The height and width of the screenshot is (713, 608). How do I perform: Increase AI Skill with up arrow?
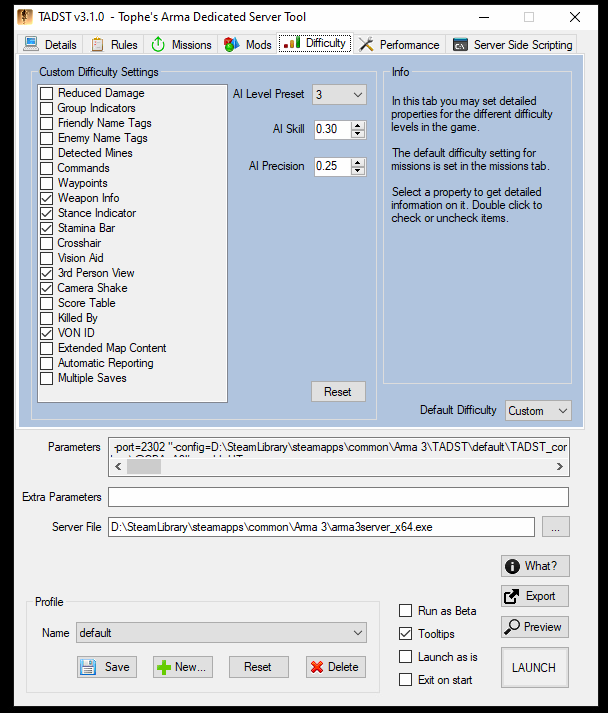[358, 126]
